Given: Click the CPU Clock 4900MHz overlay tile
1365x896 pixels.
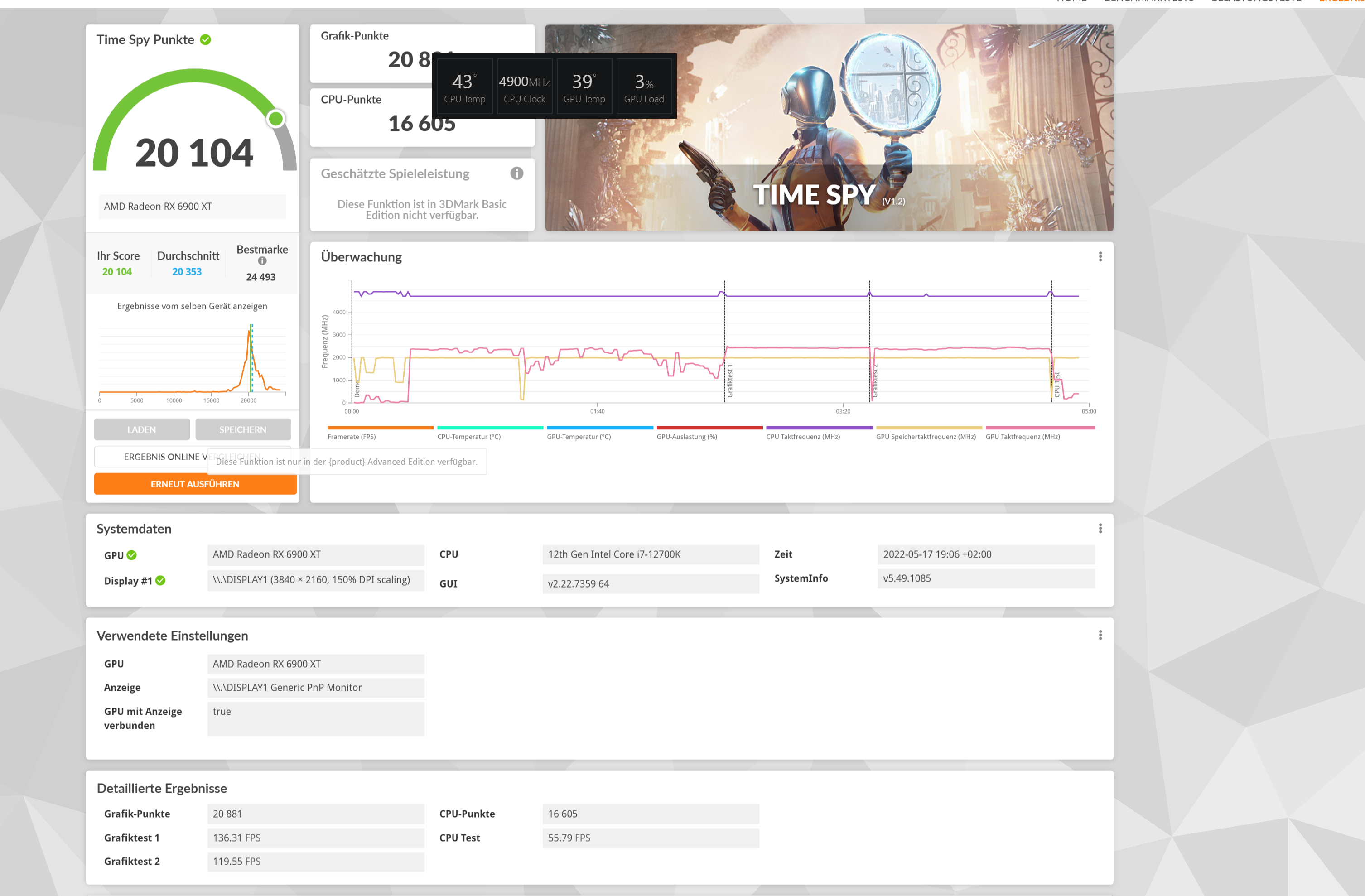Looking at the screenshot, I should tap(524, 87).
